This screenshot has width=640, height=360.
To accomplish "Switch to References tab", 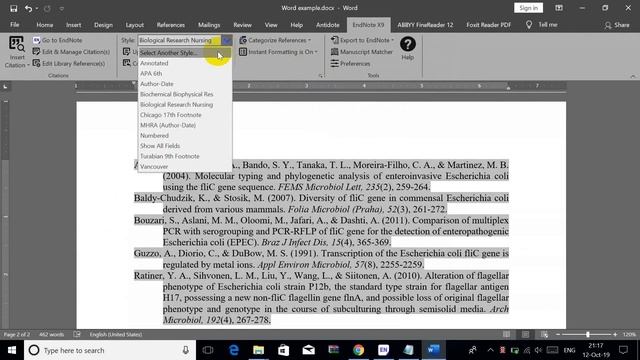I will (x=171, y=25).
